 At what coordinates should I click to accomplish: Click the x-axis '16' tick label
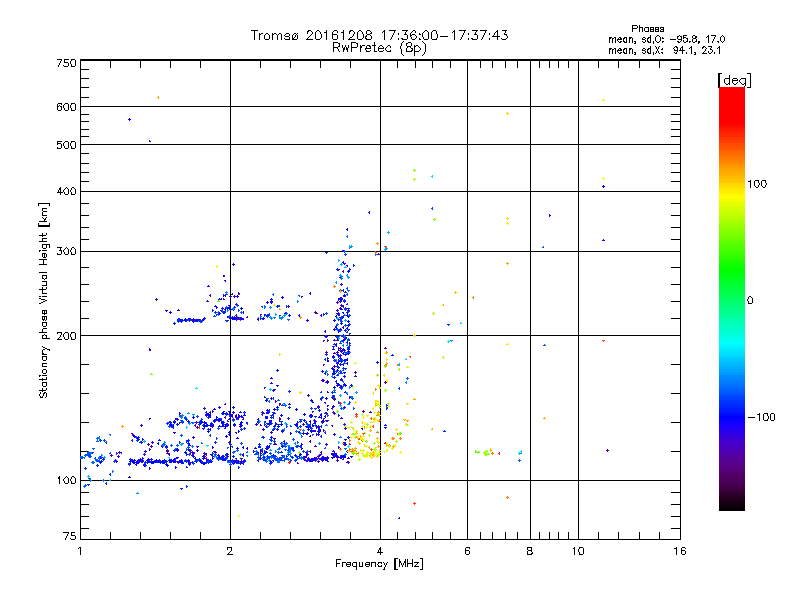680,551
